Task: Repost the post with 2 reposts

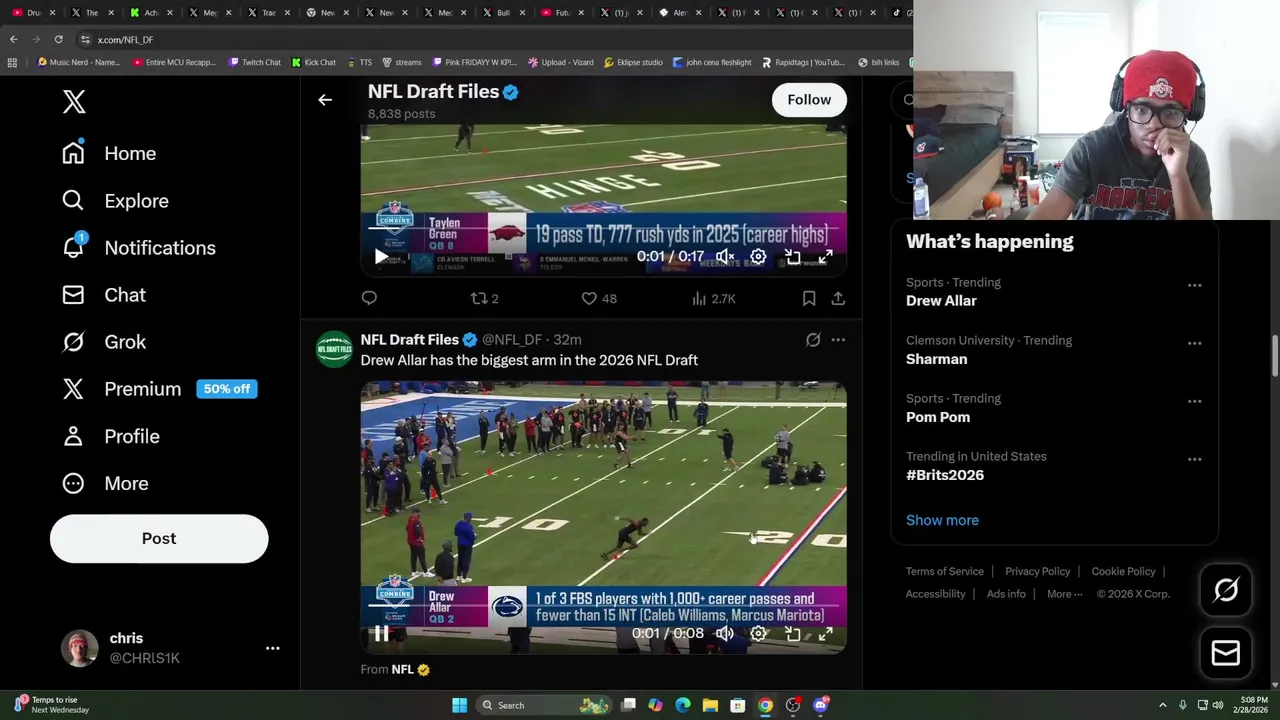Action: [x=484, y=298]
